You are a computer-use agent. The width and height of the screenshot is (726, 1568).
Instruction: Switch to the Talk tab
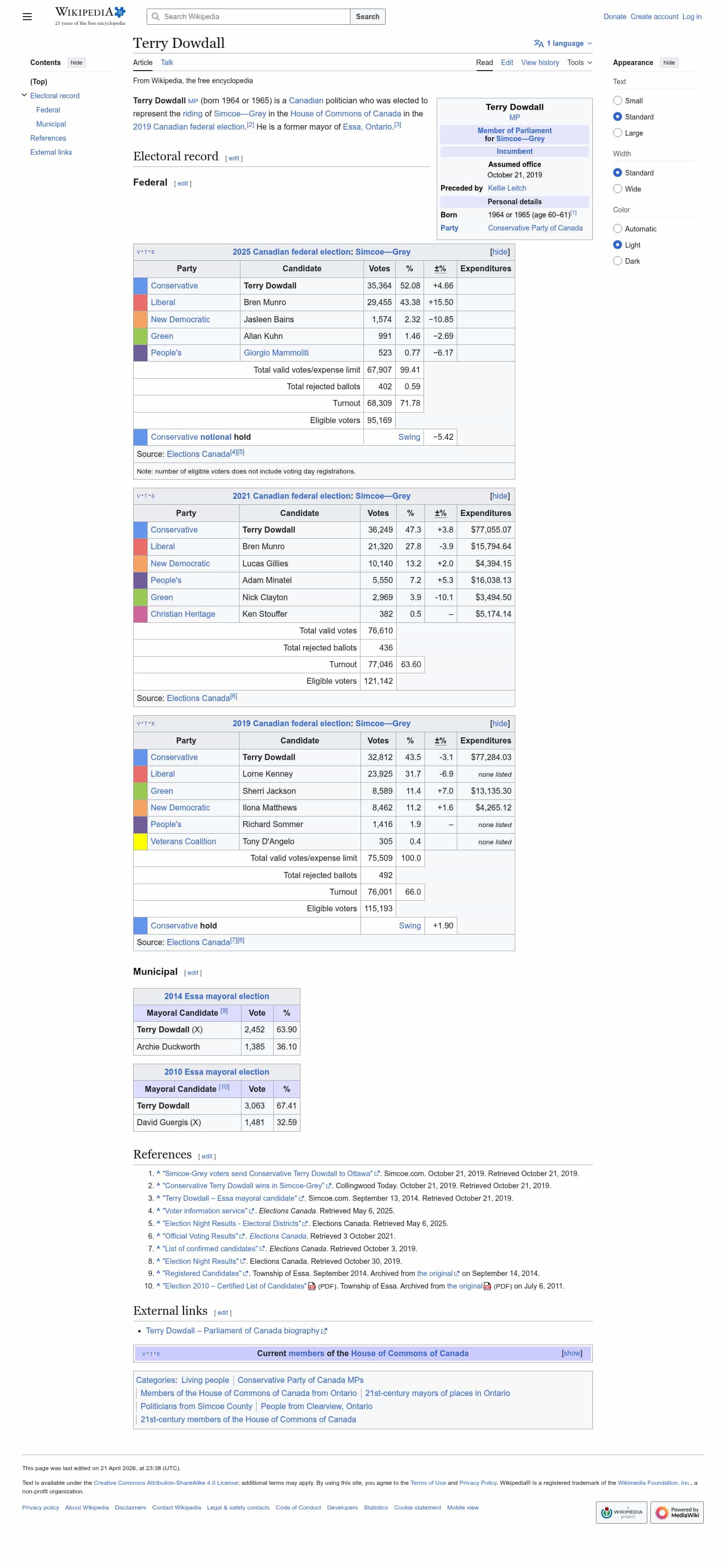[167, 63]
